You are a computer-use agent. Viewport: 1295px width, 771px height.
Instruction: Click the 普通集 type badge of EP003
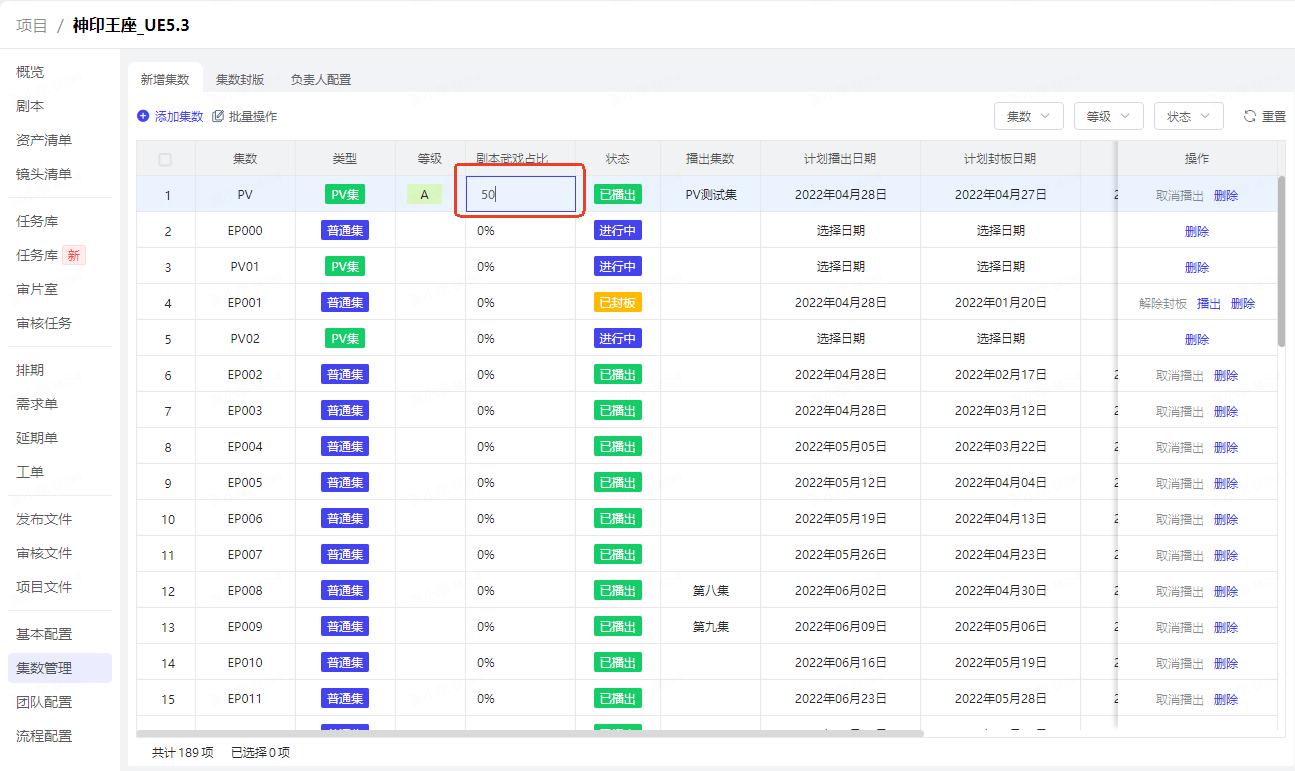345,410
